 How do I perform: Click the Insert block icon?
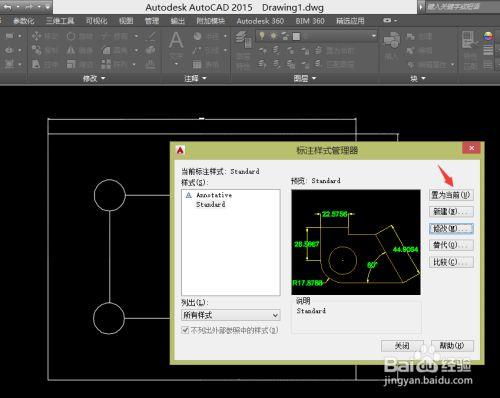point(392,40)
